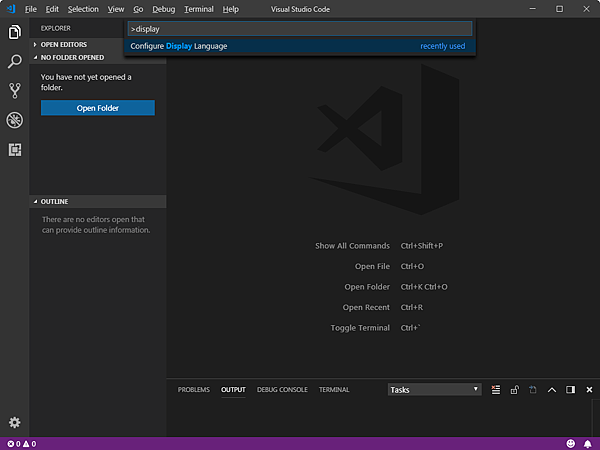This screenshot has width=600, height=450.
Task: Open the Terminal menu
Action: tap(198, 9)
